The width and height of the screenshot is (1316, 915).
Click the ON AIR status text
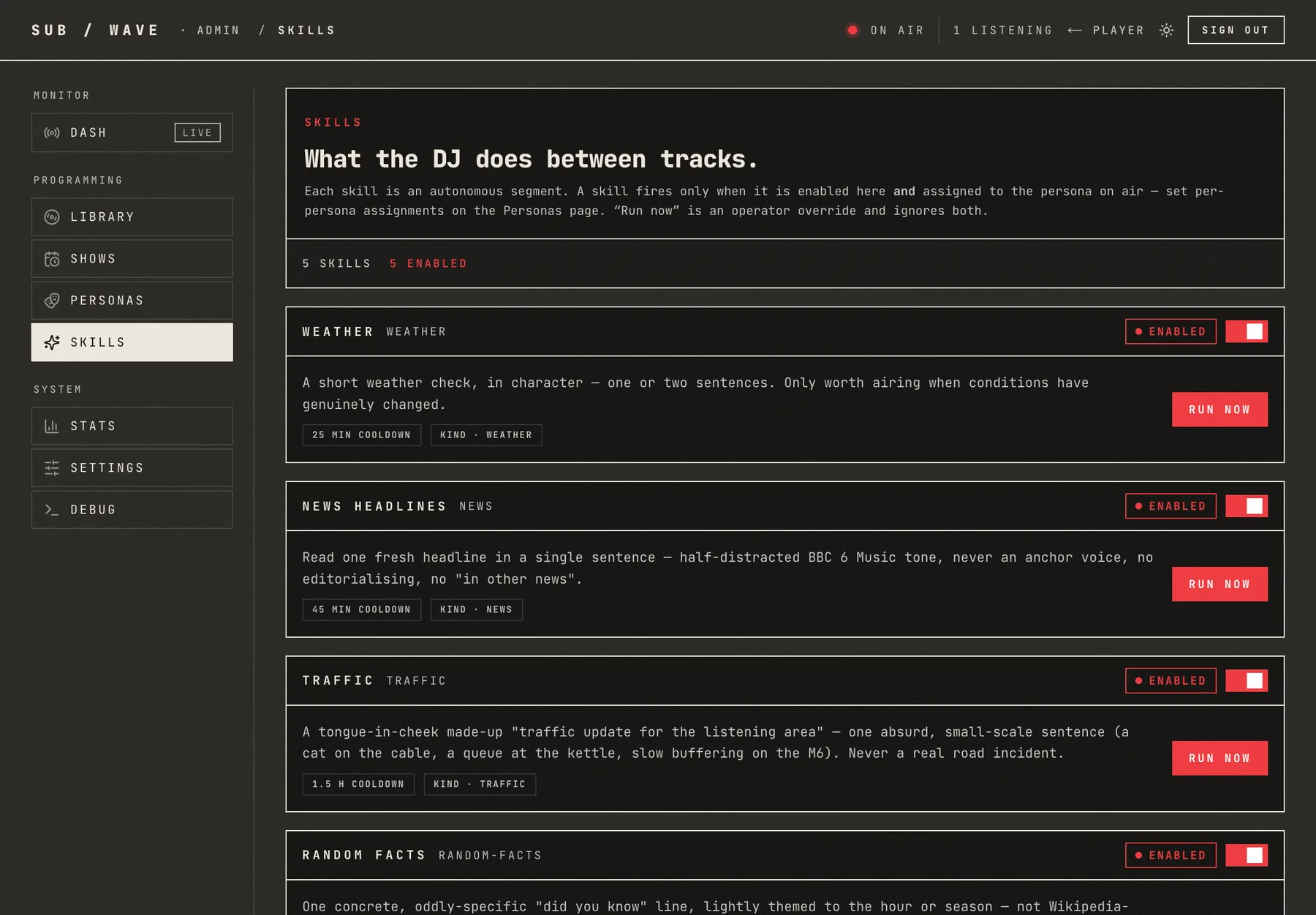(897, 30)
